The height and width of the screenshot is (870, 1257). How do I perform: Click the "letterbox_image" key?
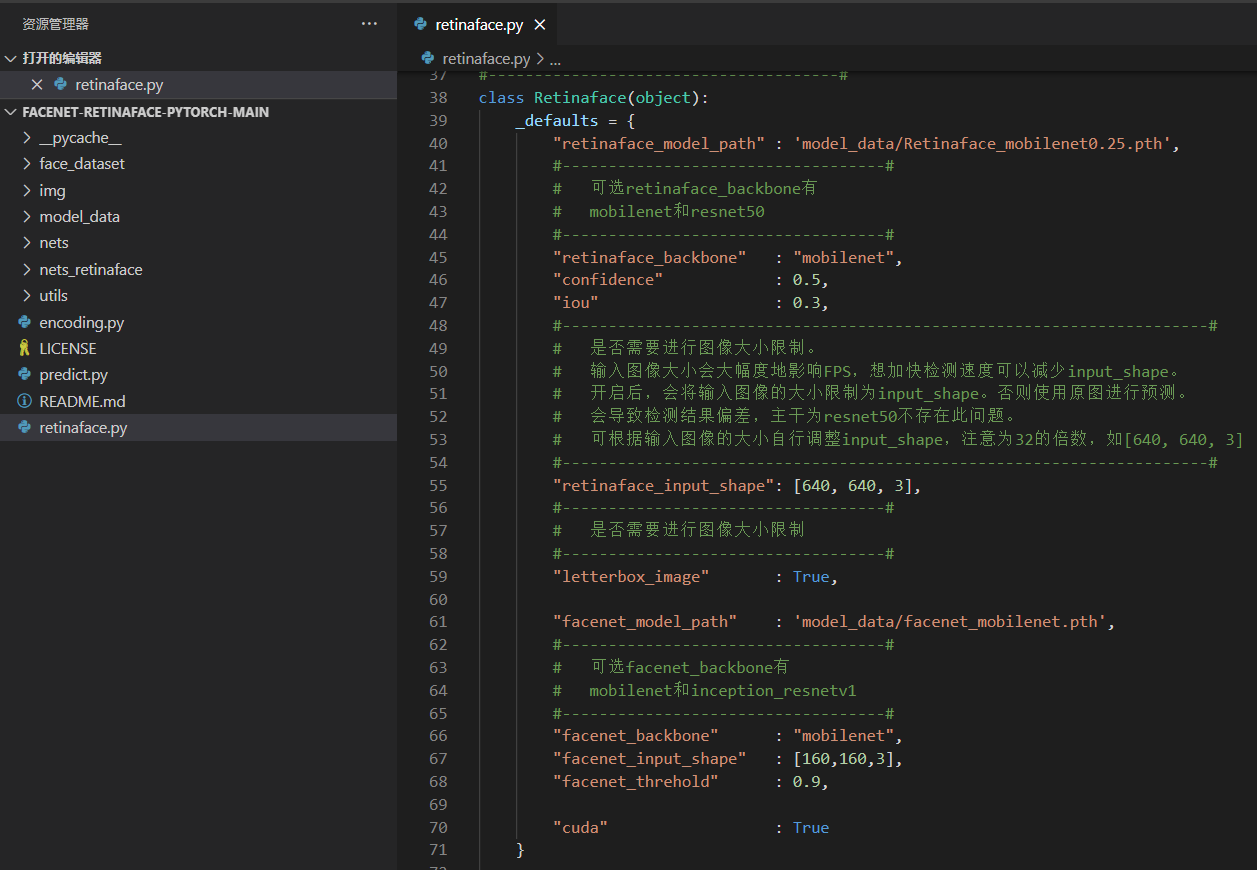(x=631, y=576)
